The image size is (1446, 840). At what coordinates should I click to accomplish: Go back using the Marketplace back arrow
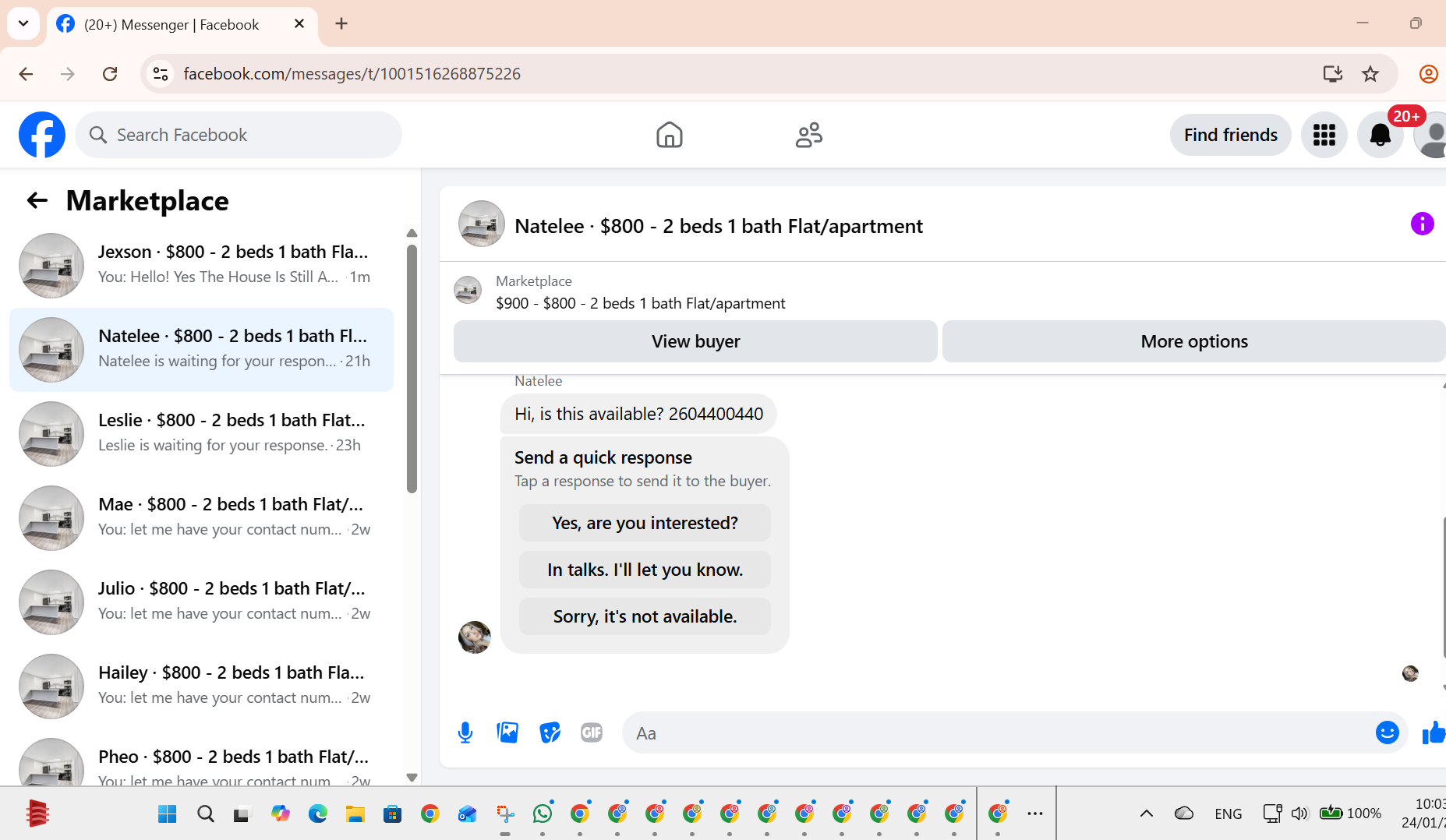pos(37,201)
